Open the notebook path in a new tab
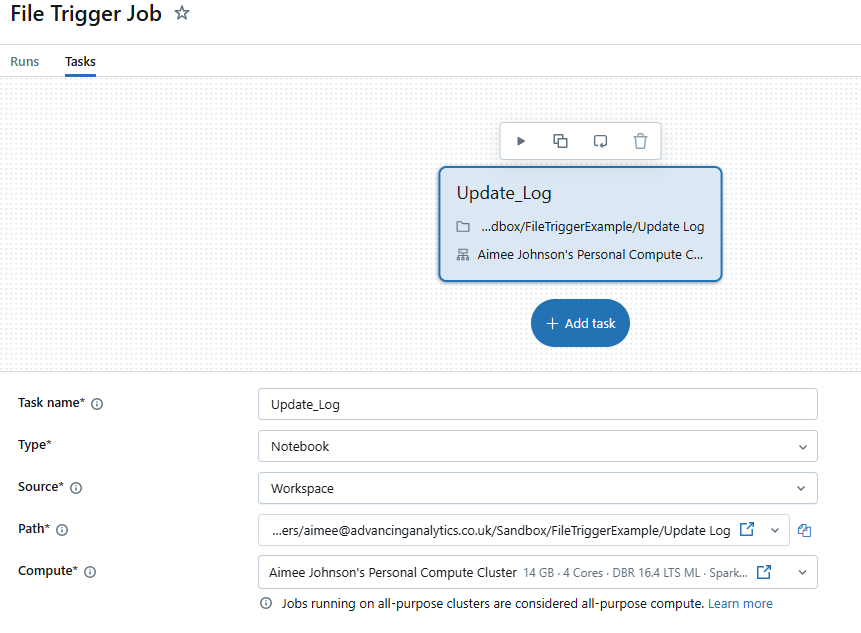The height and width of the screenshot is (633, 861). [747, 530]
